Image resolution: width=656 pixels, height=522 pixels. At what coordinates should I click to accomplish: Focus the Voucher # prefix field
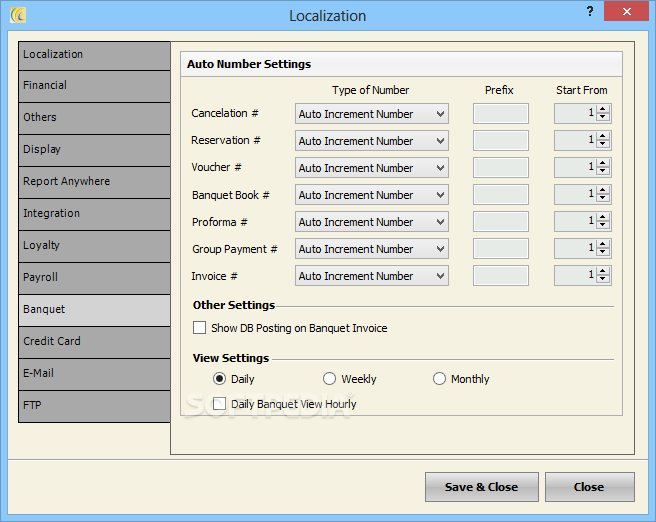click(x=501, y=168)
